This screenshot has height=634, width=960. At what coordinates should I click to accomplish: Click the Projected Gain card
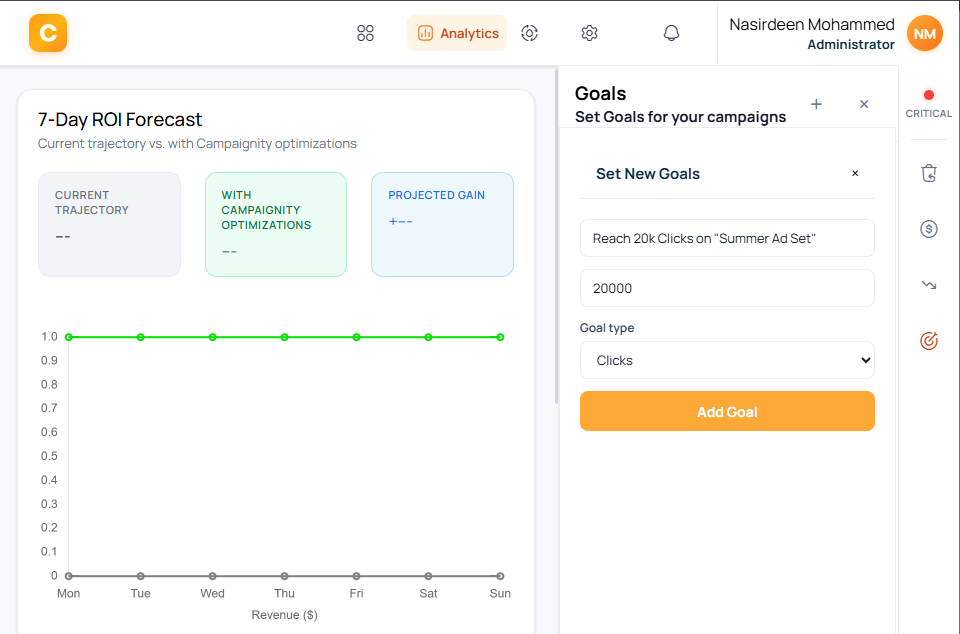[x=442, y=224]
